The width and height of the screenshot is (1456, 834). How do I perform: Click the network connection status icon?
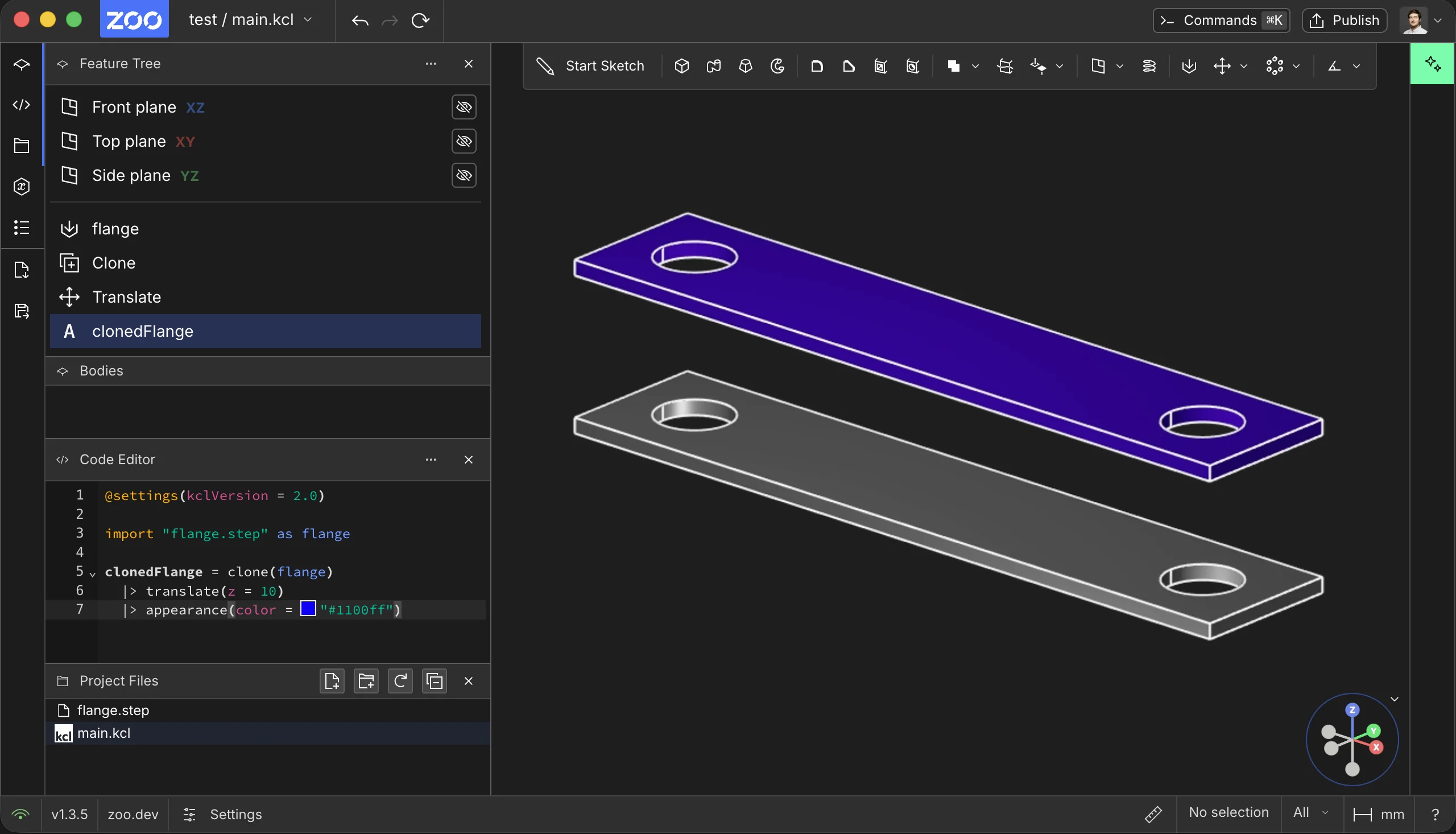[x=20, y=814]
